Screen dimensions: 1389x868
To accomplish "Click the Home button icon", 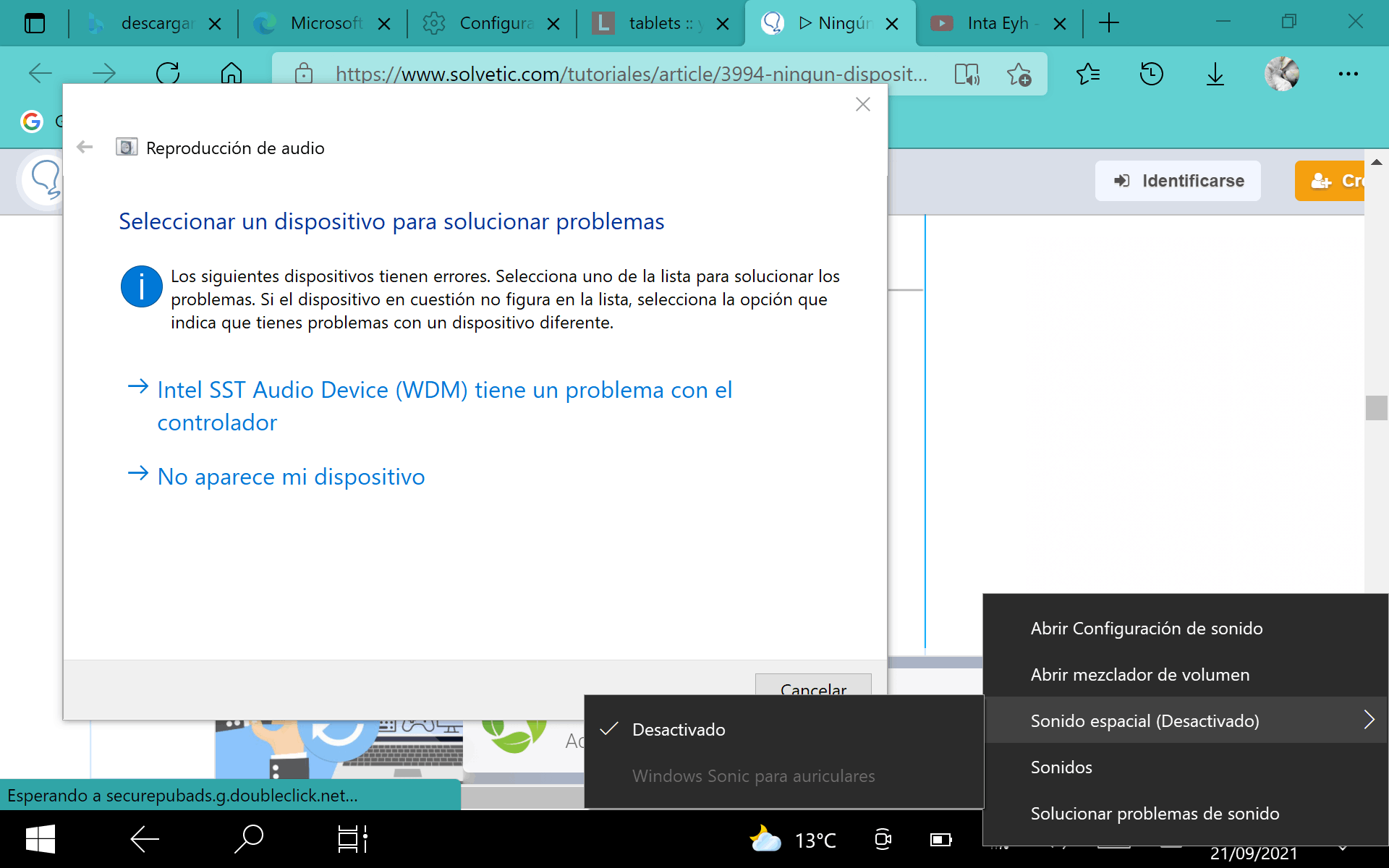I will (231, 73).
